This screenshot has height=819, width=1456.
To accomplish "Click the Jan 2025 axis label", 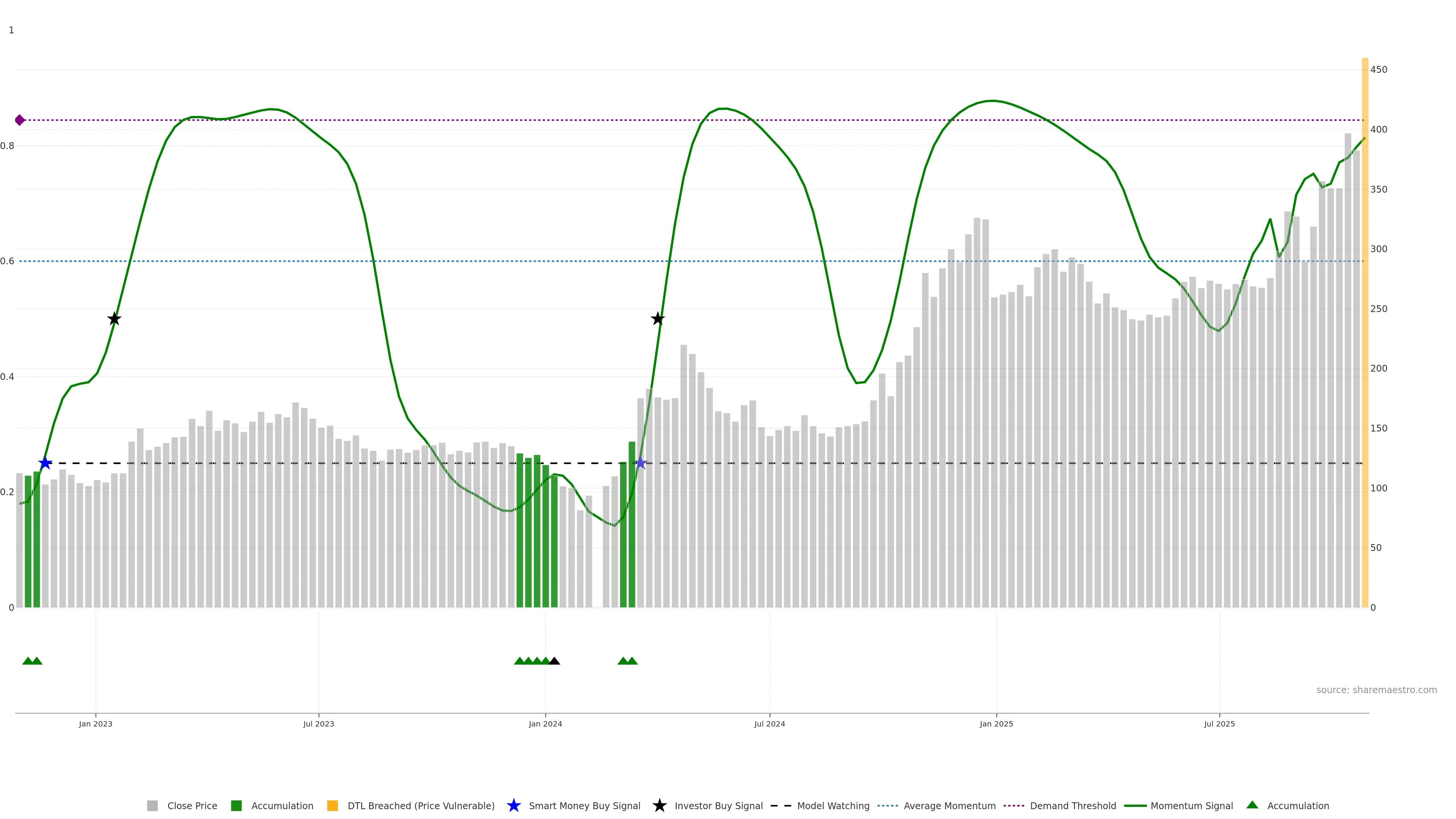I will 996,723.
